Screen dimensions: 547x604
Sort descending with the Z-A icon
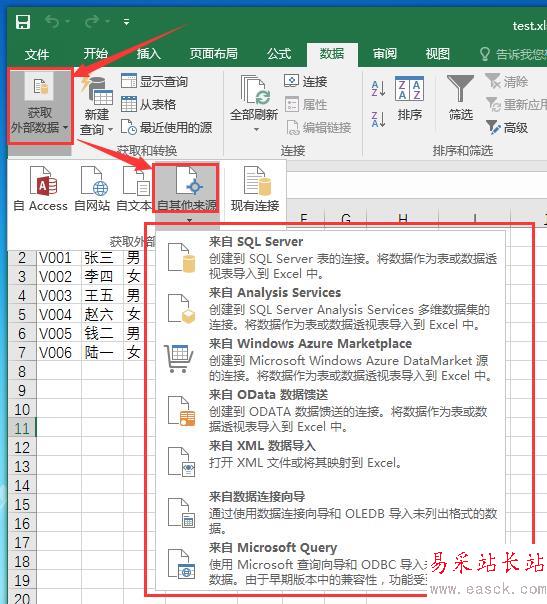(378, 119)
